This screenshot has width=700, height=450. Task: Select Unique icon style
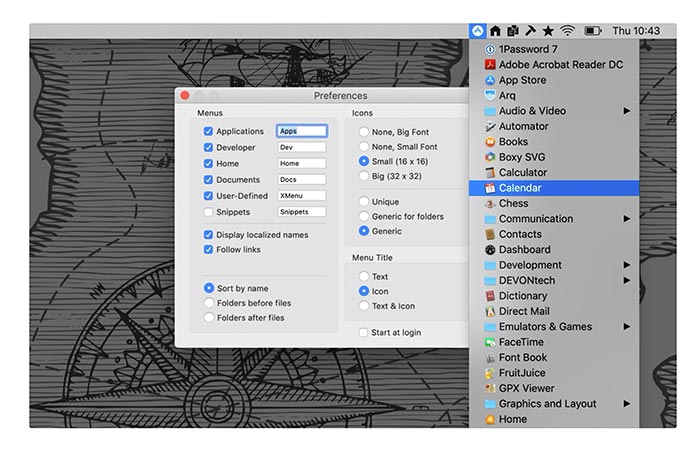click(364, 202)
